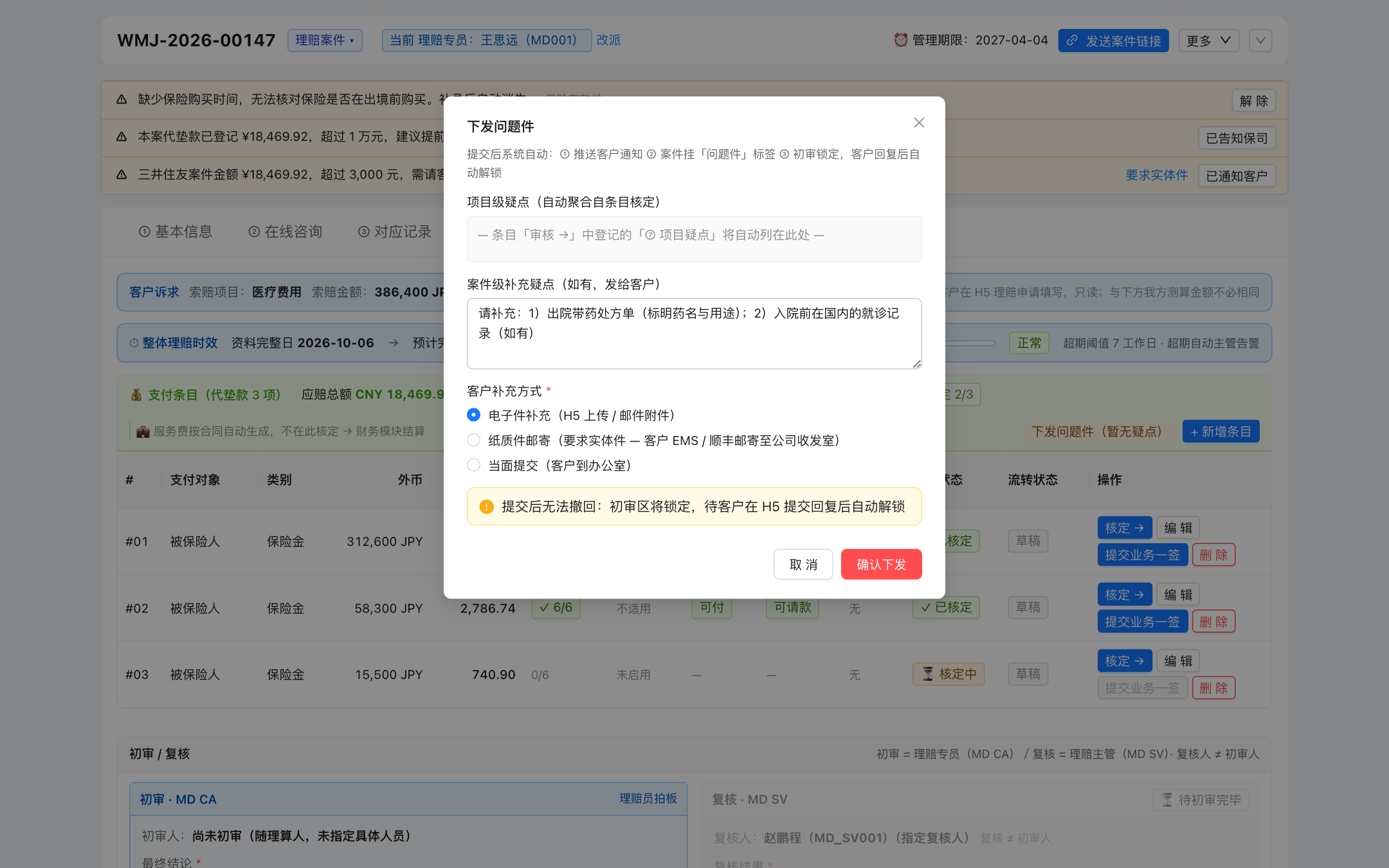Screen dimensions: 1389x868
Task: Switch to 基本信息 tab
Action: click(176, 231)
